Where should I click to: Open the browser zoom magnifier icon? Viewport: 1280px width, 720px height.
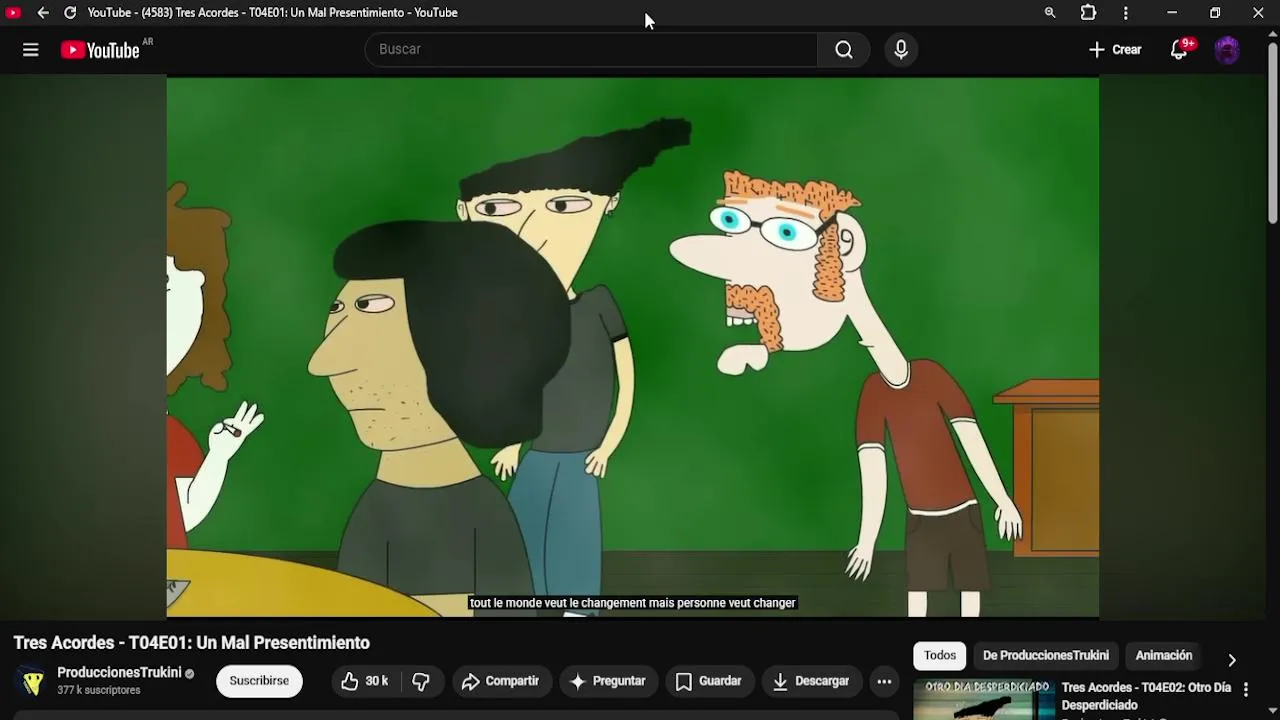[x=1050, y=13]
